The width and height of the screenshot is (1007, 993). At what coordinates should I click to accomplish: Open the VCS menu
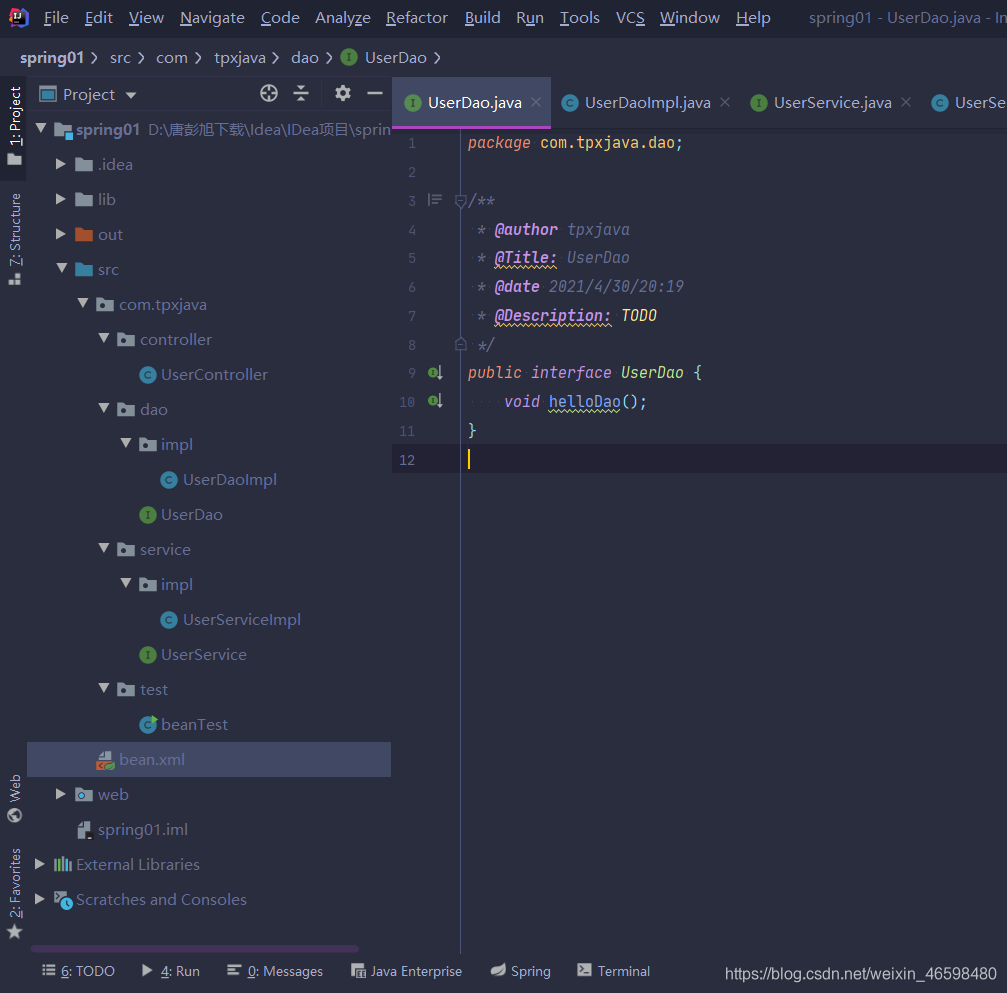(630, 18)
